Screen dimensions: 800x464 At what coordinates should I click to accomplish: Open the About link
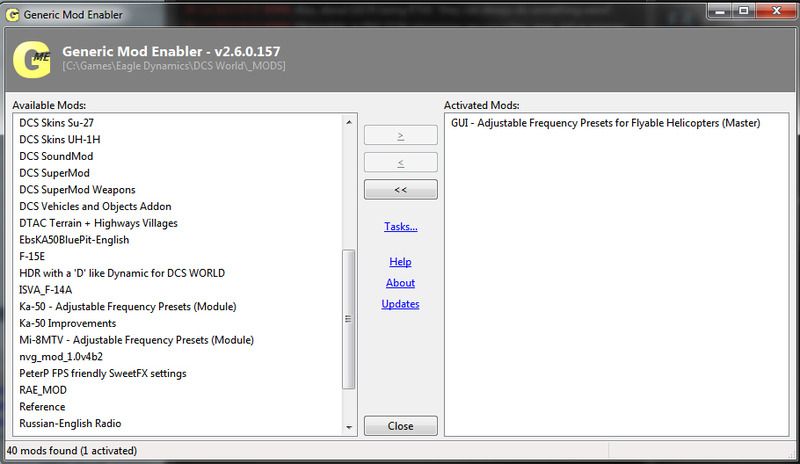tap(400, 283)
